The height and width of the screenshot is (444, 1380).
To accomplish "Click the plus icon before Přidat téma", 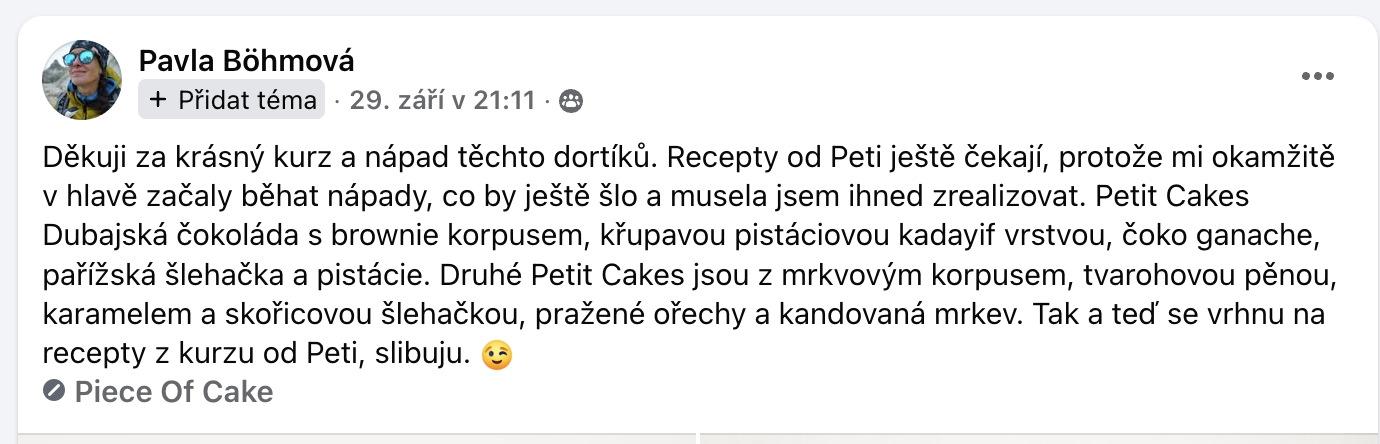I will pyautogui.click(x=158, y=100).
